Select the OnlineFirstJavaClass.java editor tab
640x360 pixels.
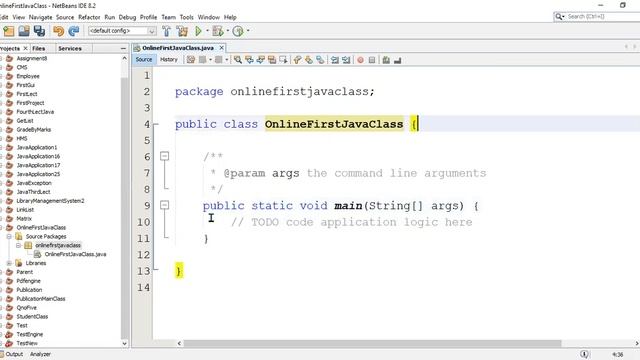click(x=178, y=48)
